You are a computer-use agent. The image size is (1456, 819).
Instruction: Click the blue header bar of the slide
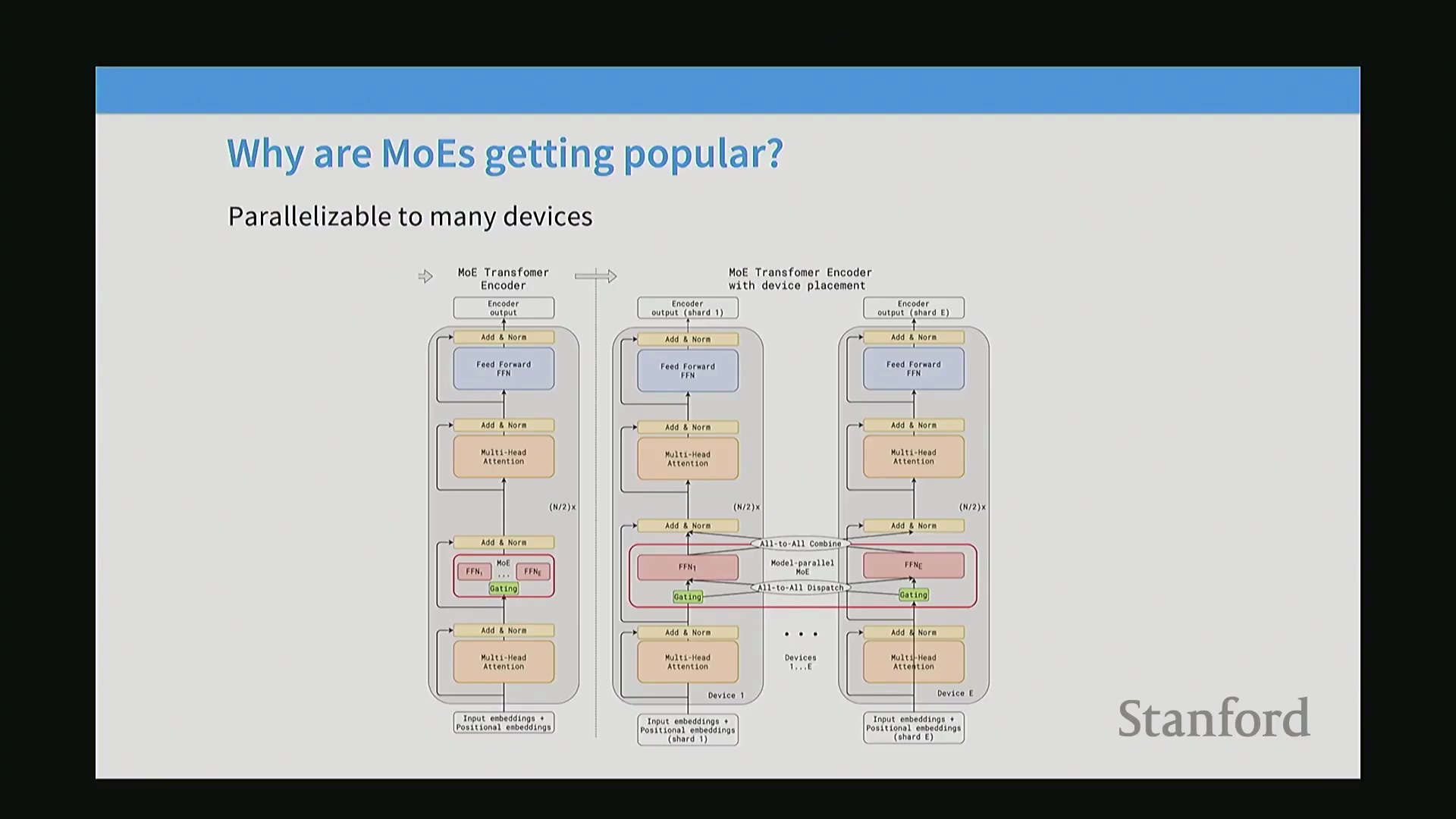tap(728, 90)
